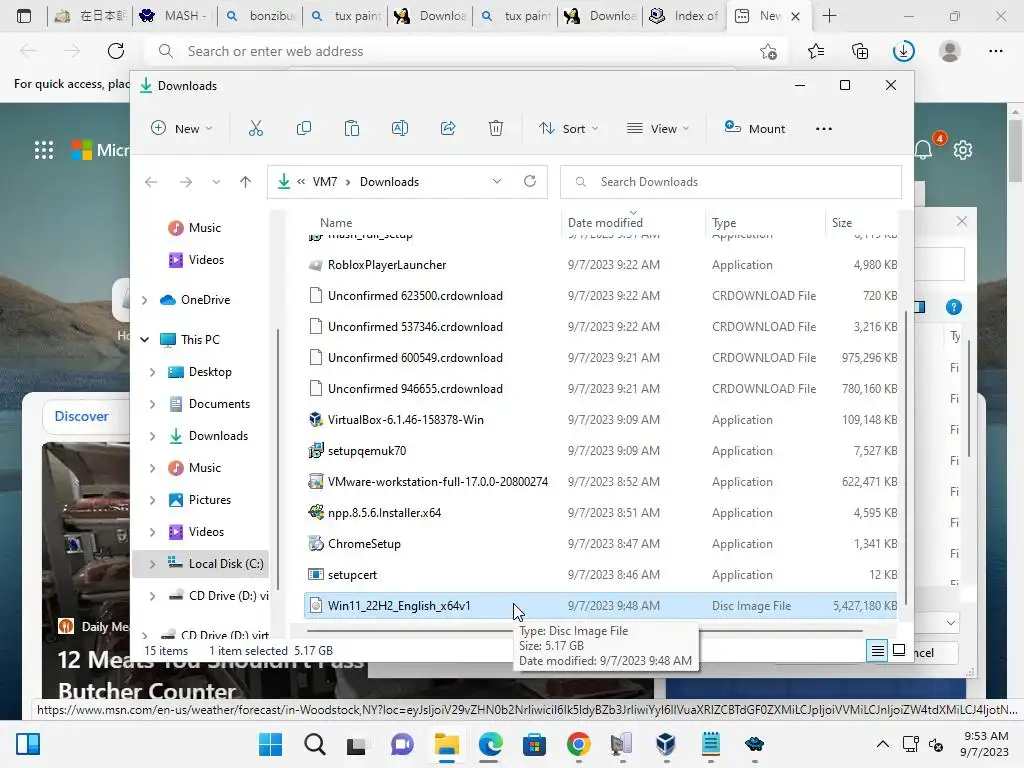
Task: Expand Documents node in navigation tree
Action: click(x=152, y=404)
